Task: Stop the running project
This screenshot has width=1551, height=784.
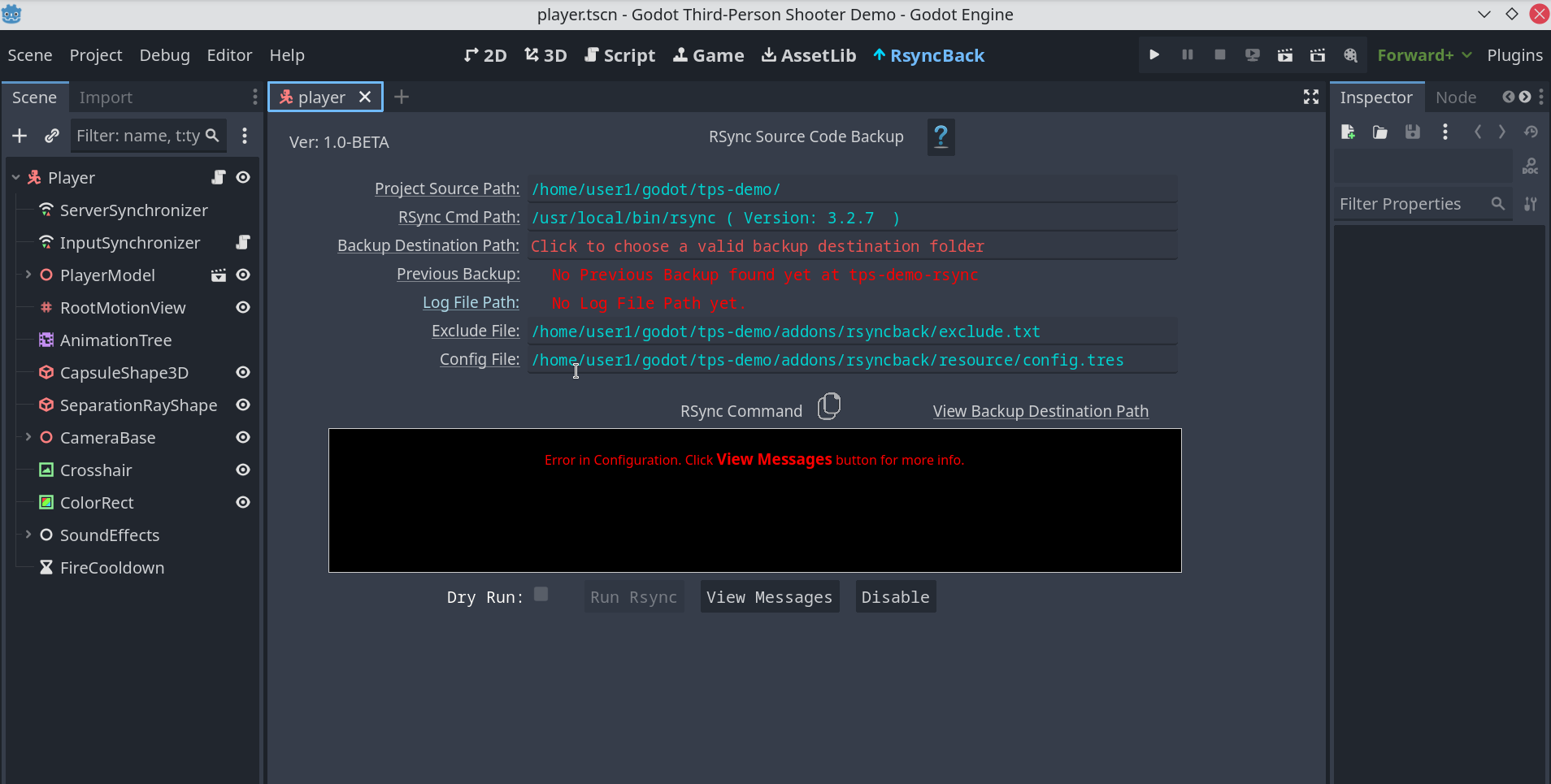Action: point(1219,54)
